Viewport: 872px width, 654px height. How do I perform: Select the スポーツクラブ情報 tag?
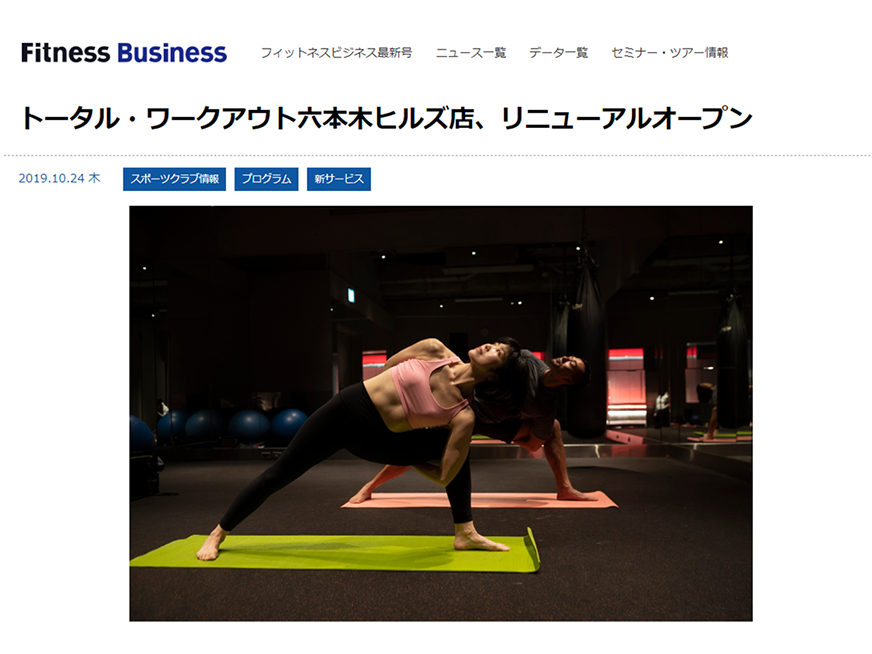(x=175, y=179)
